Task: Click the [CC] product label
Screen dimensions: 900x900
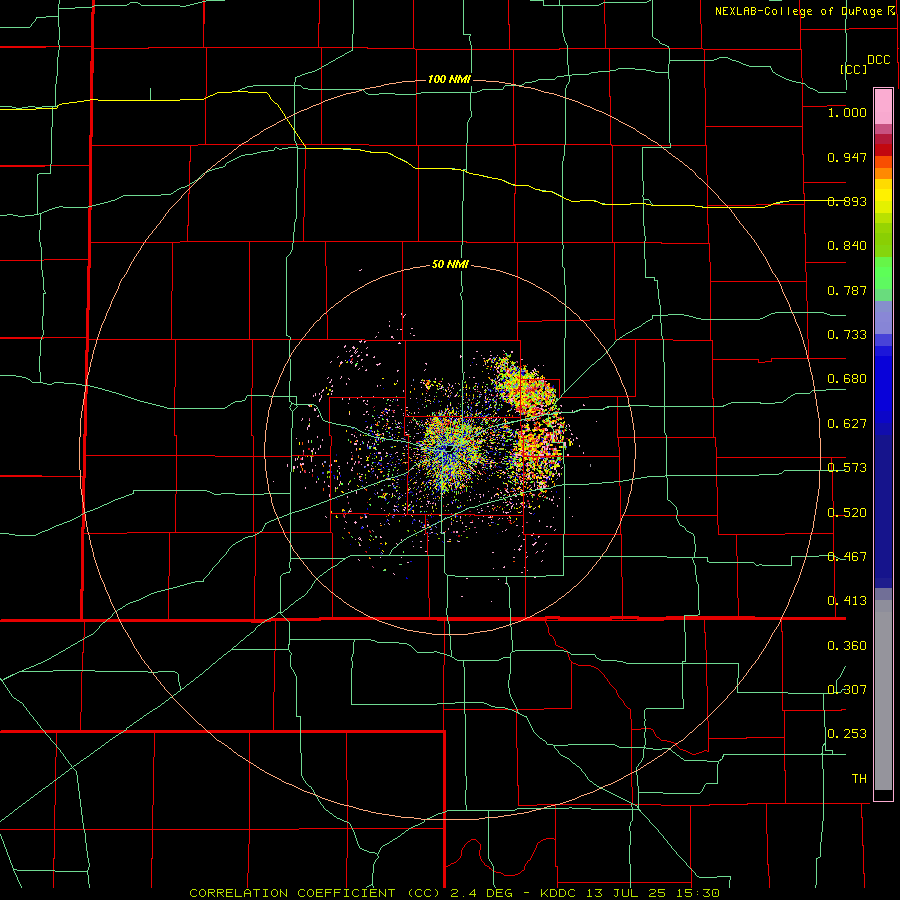Action: click(854, 69)
